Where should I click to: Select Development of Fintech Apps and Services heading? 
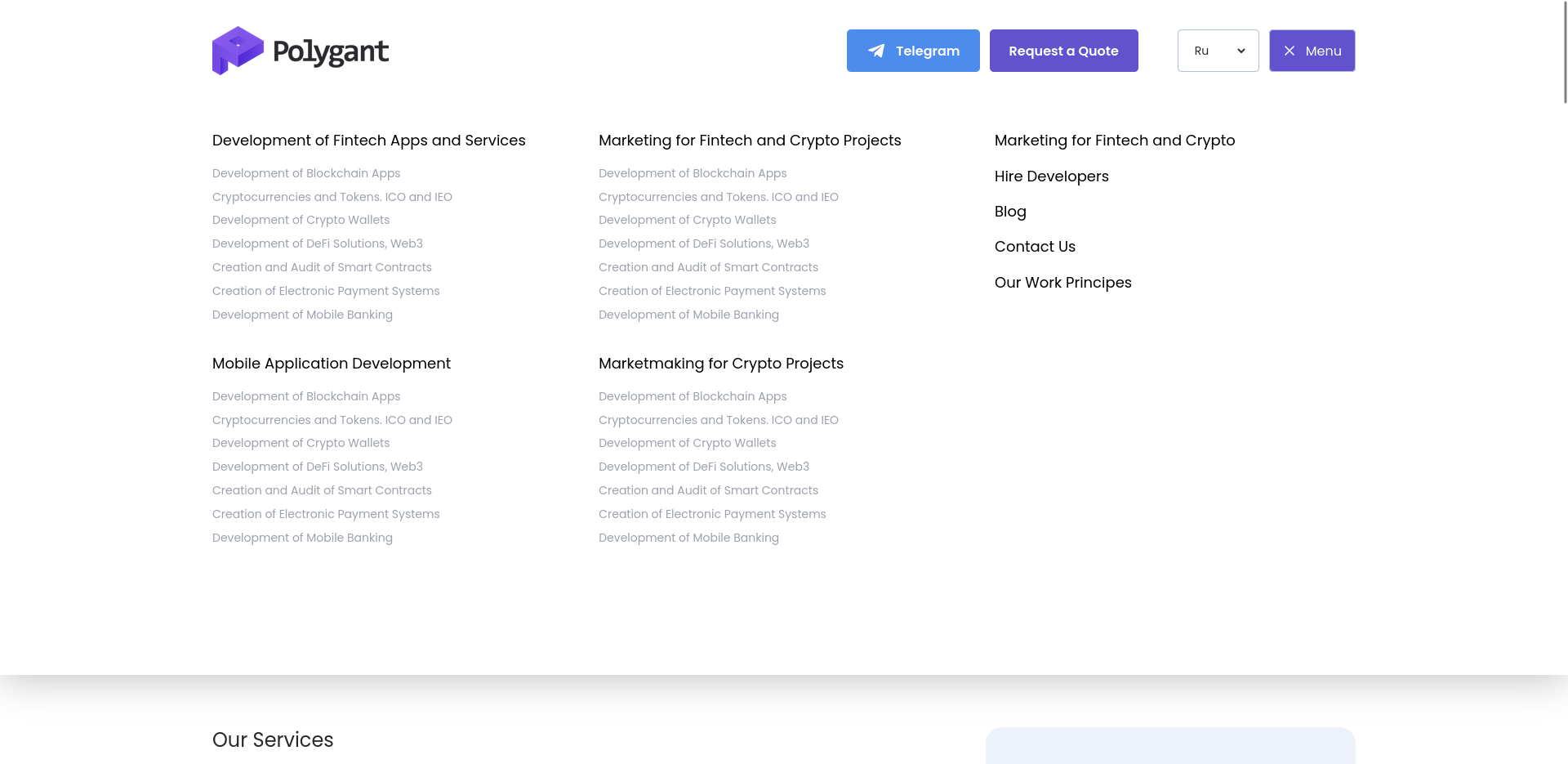(x=368, y=141)
